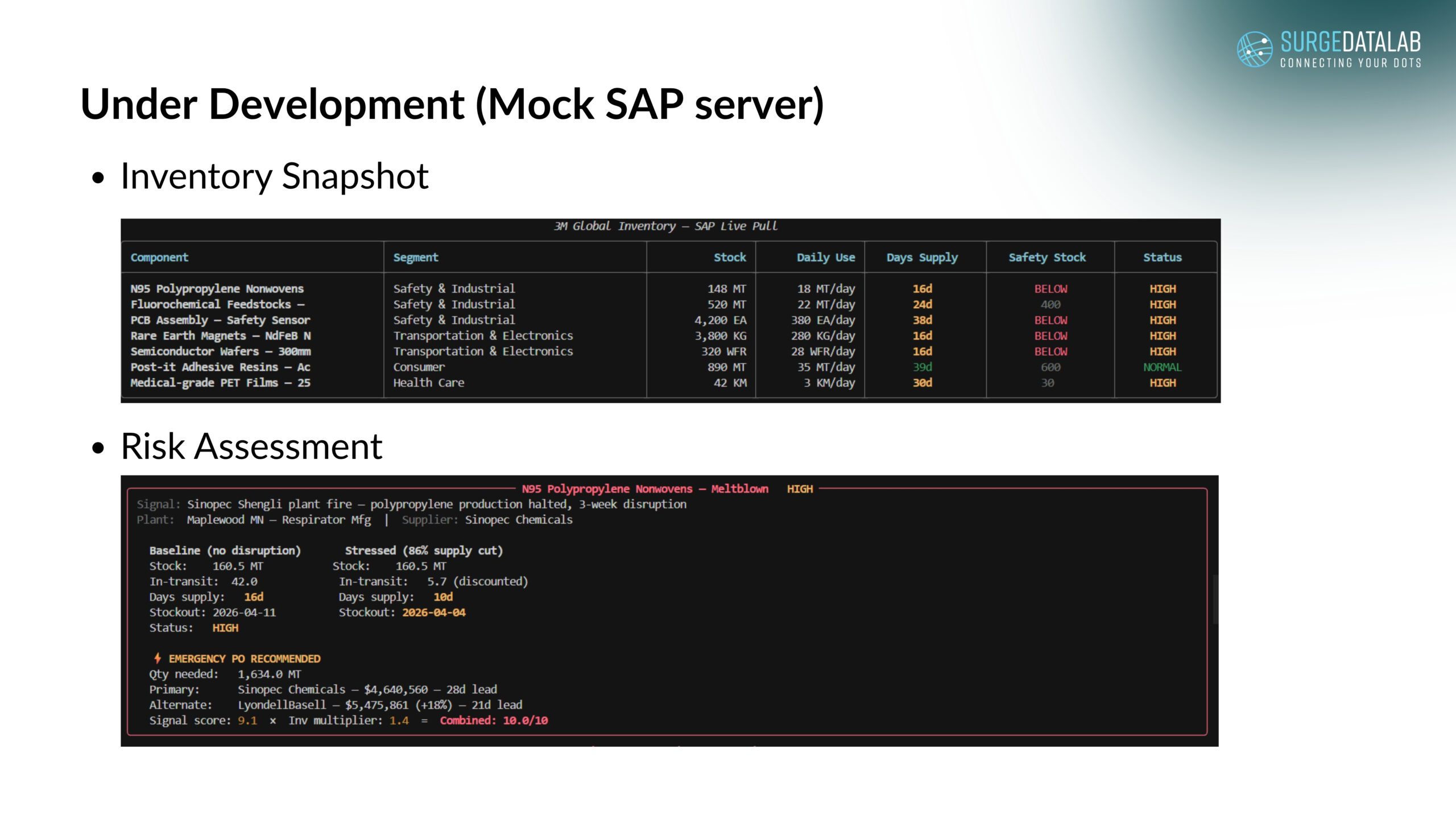Click the Segment column header
This screenshot has width=1456, height=819.
(x=416, y=258)
